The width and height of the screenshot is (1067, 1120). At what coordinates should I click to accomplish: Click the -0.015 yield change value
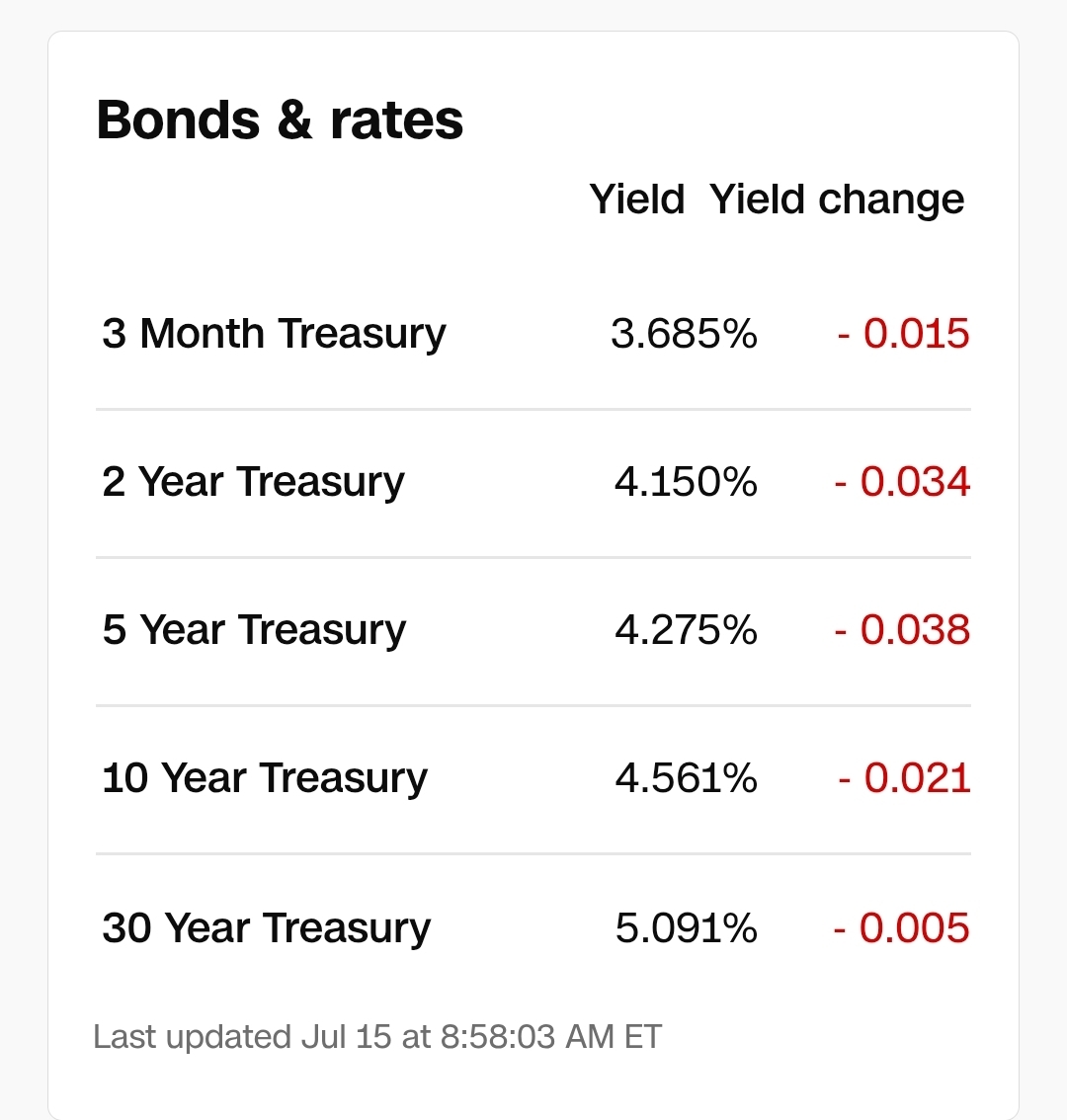[x=903, y=334]
